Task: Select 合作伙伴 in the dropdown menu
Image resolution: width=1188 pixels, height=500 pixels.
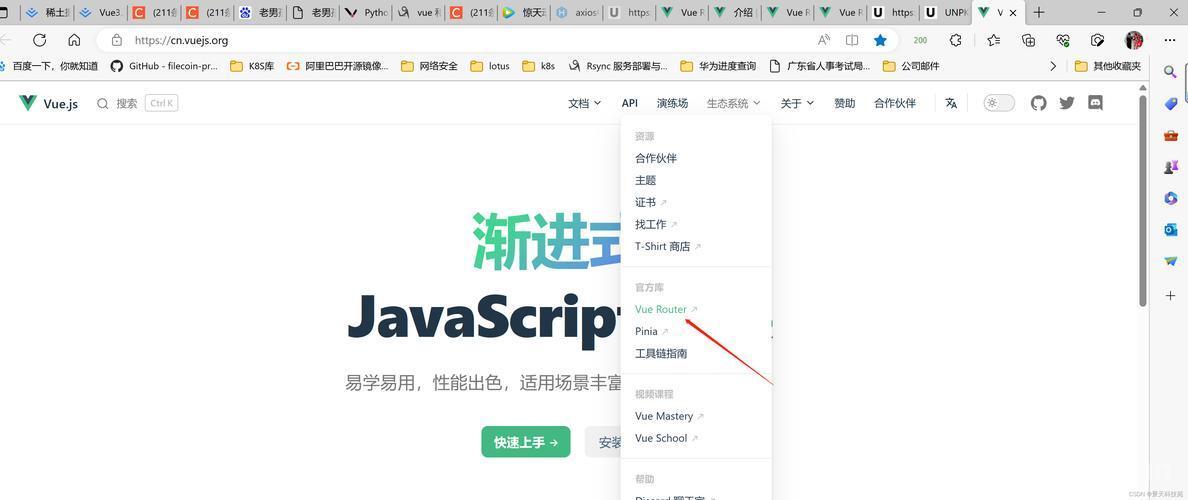Action: coord(656,158)
